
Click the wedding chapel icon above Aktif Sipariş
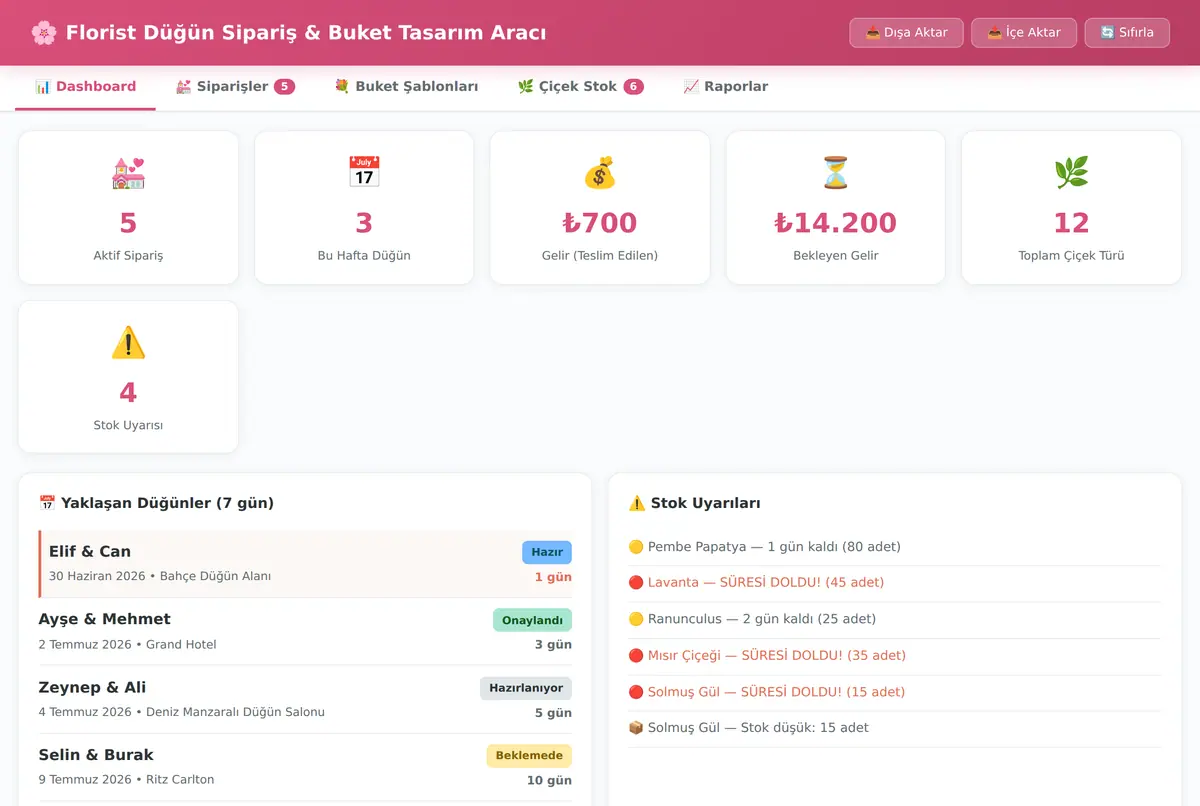[x=128, y=173]
